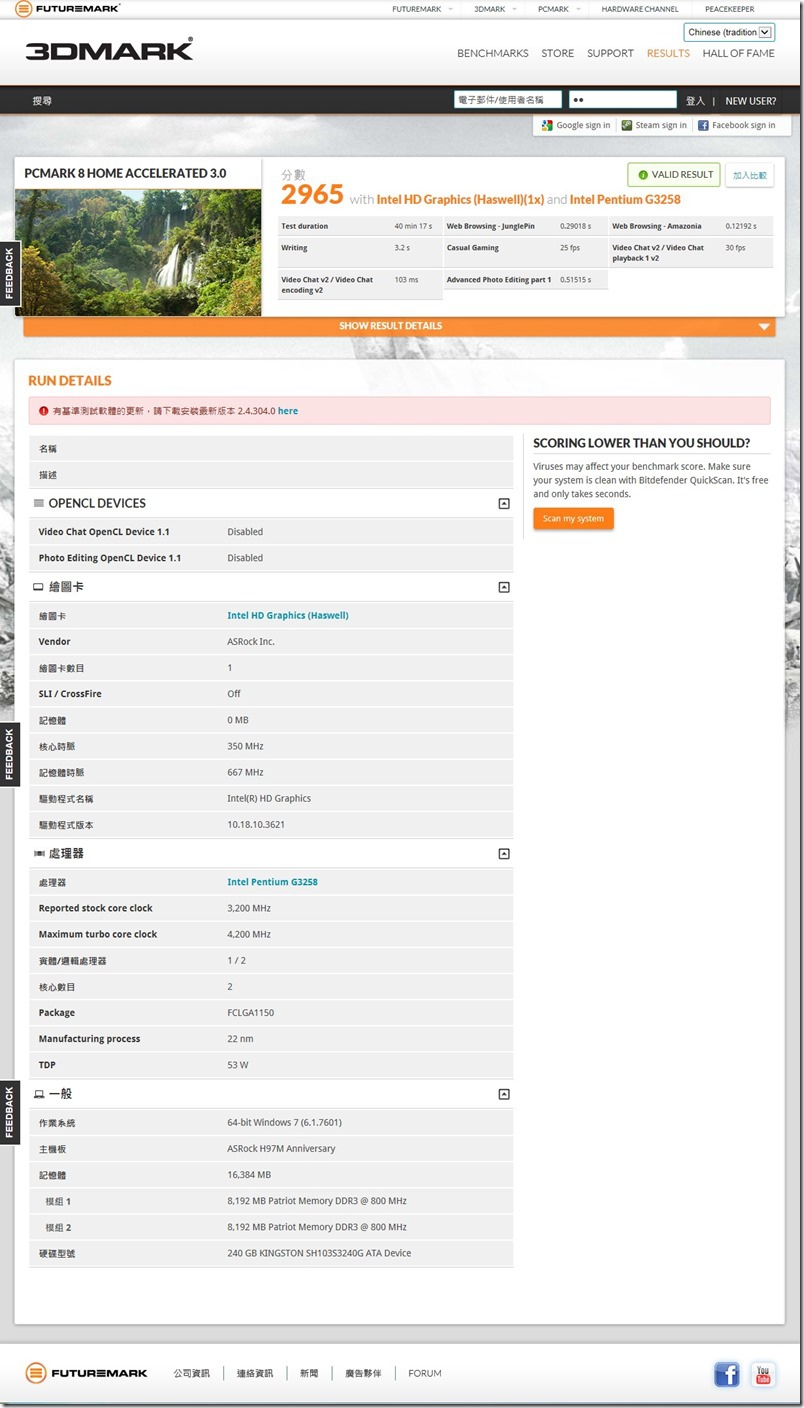The height and width of the screenshot is (1408, 804).
Task: Expand Show Result Details bar
Action: (x=399, y=326)
